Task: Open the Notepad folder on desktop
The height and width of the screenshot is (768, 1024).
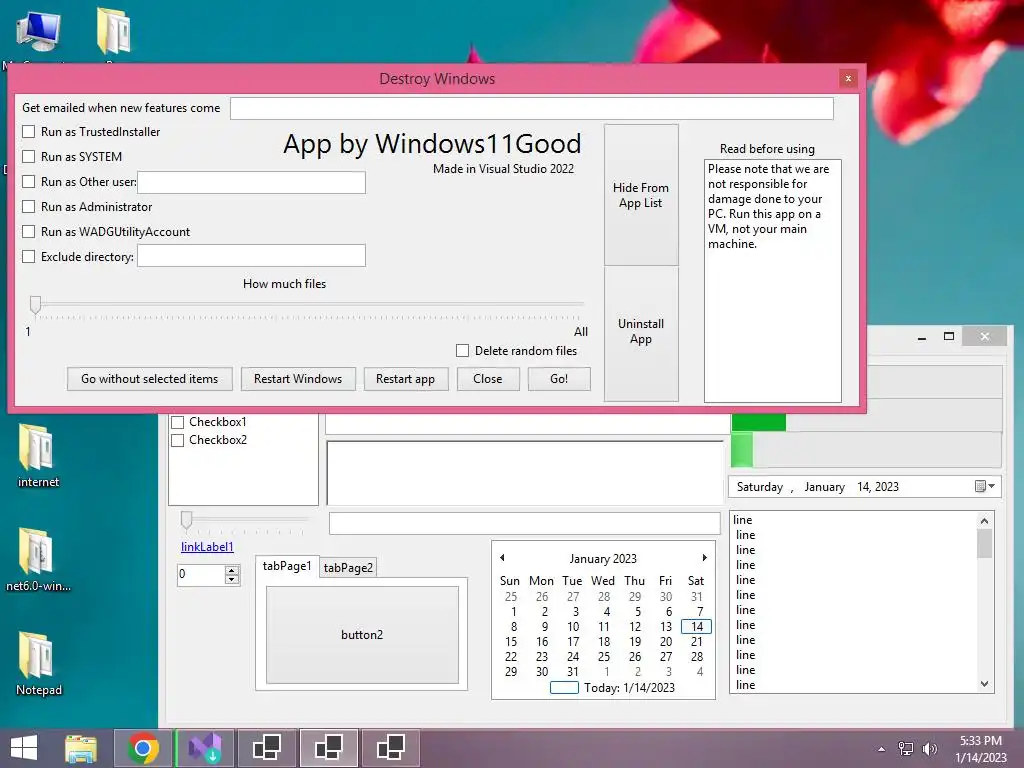Action: point(38,663)
